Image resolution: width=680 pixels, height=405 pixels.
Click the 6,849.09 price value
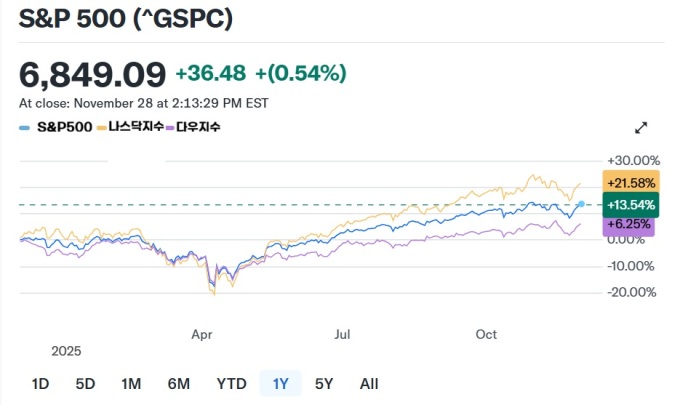coord(92,74)
